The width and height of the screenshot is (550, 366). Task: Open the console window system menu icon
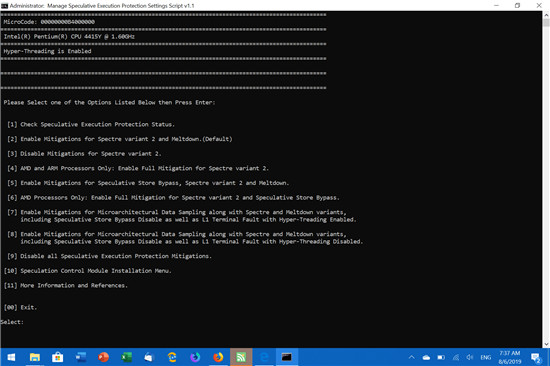(x=5, y=6)
